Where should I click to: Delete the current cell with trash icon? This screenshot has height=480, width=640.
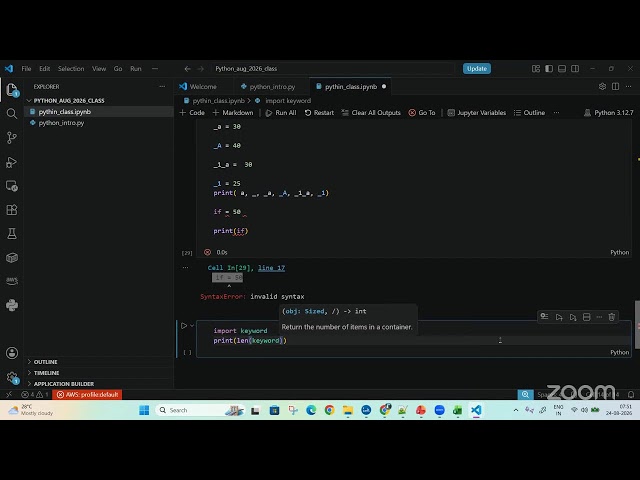pos(611,317)
